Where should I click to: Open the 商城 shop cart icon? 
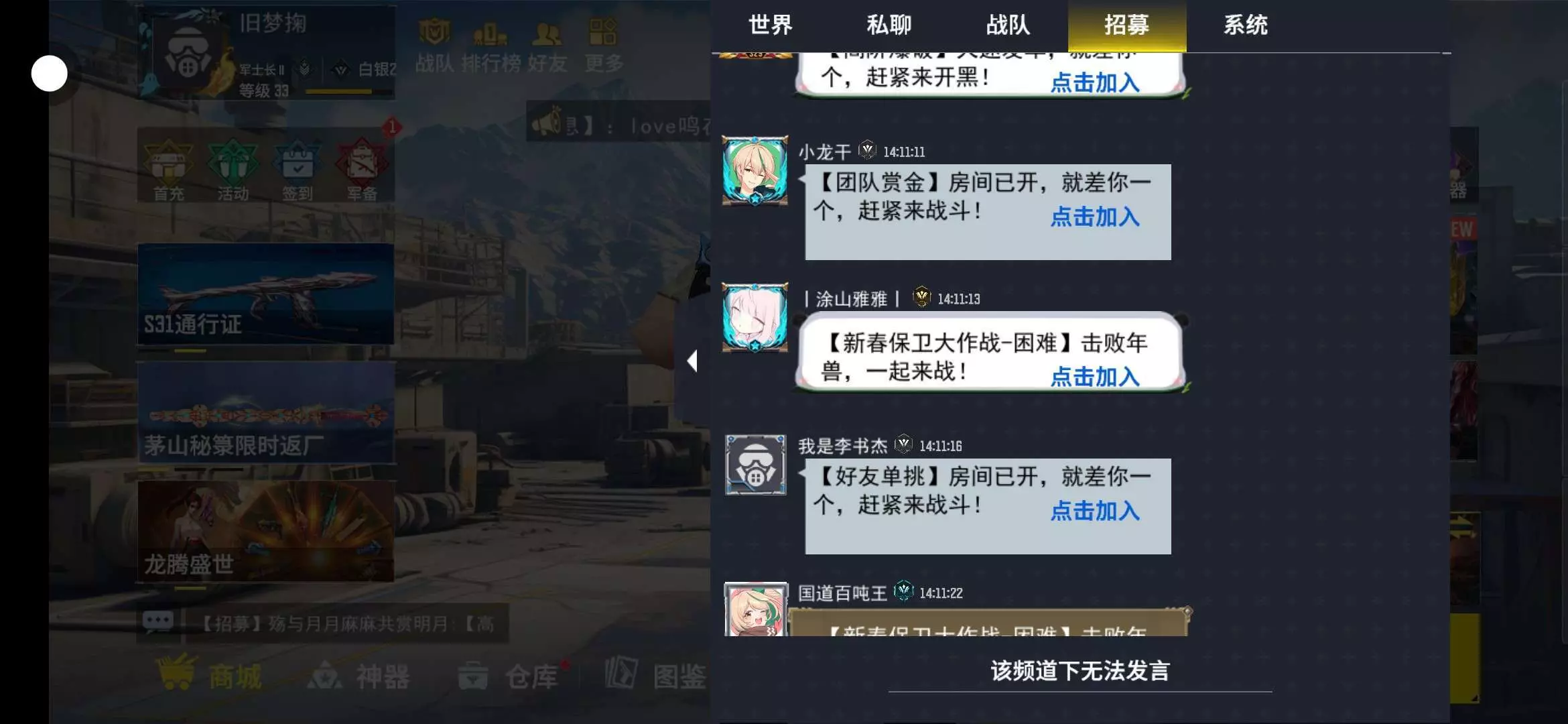coord(209,674)
